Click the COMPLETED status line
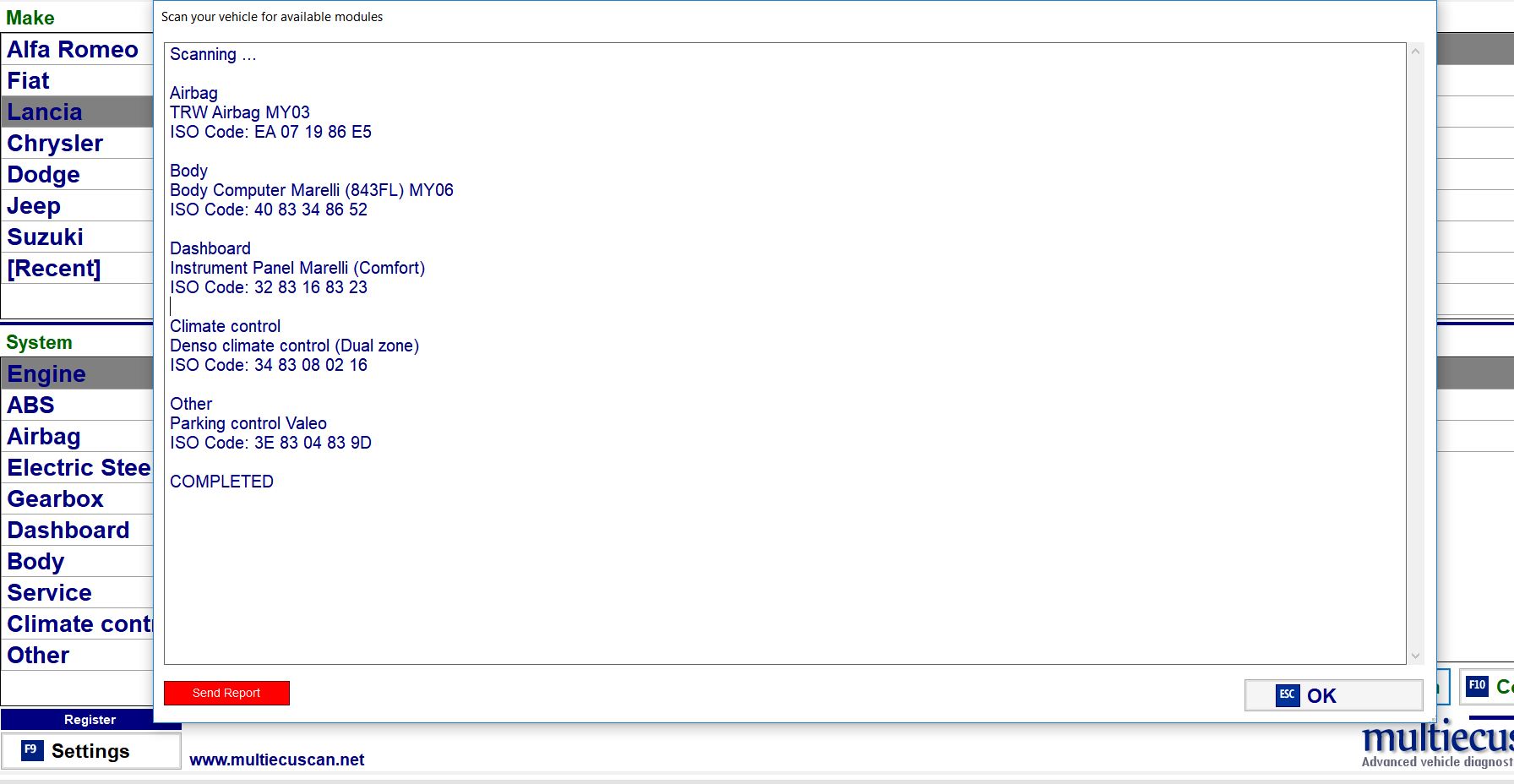This screenshot has width=1514, height=784. pos(221,482)
